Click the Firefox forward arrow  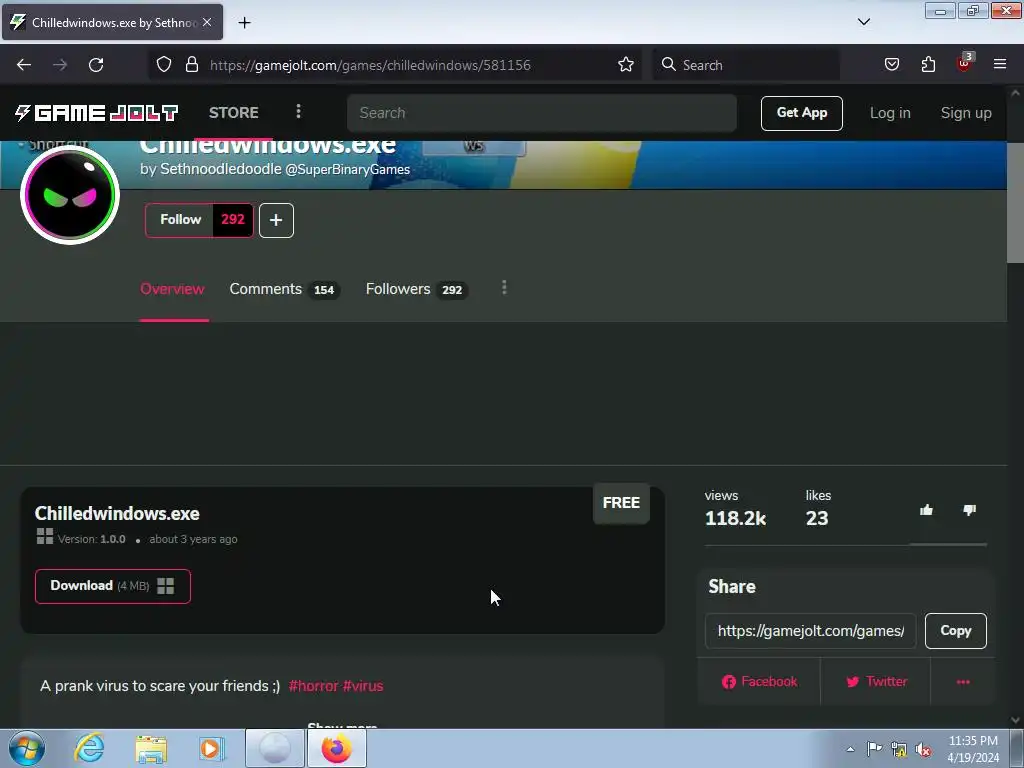pos(60,65)
